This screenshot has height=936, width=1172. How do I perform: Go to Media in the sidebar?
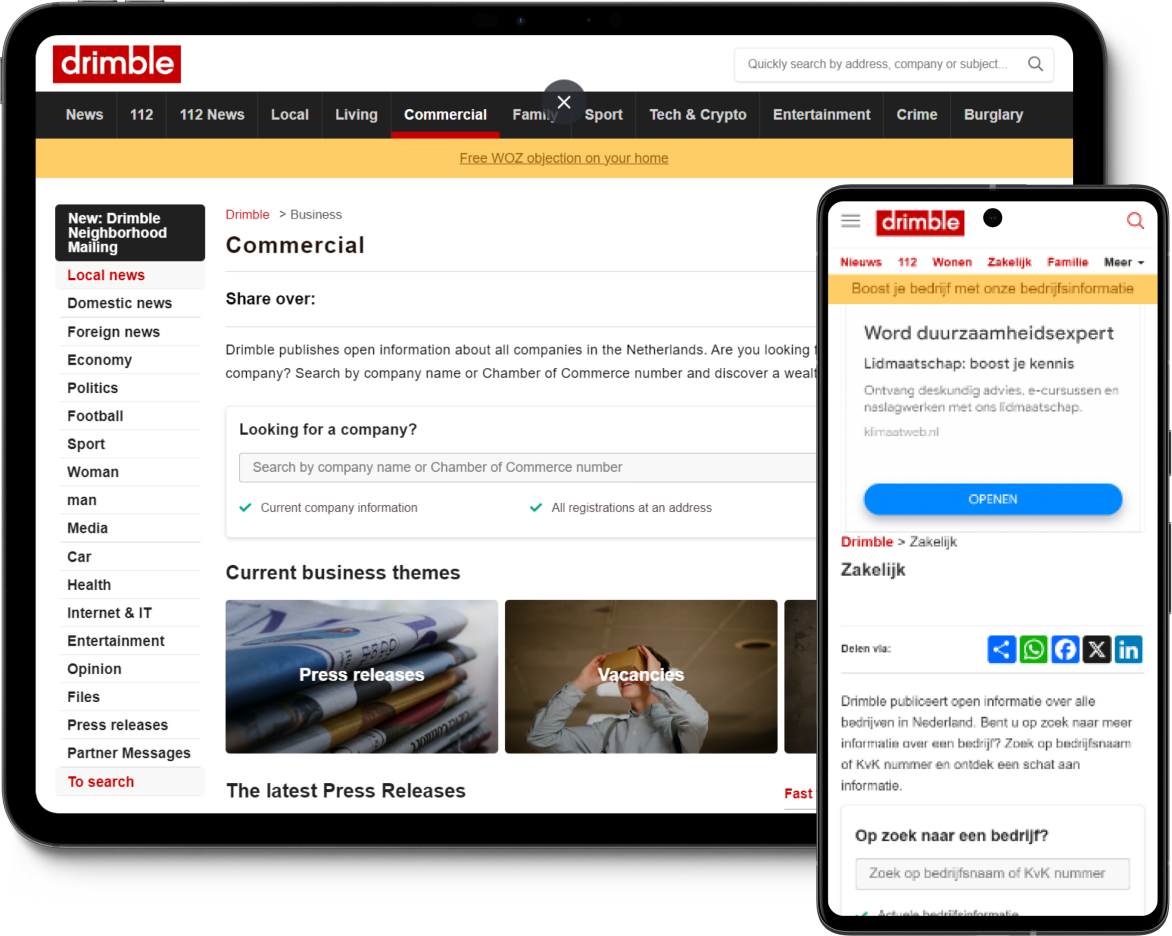(130, 529)
